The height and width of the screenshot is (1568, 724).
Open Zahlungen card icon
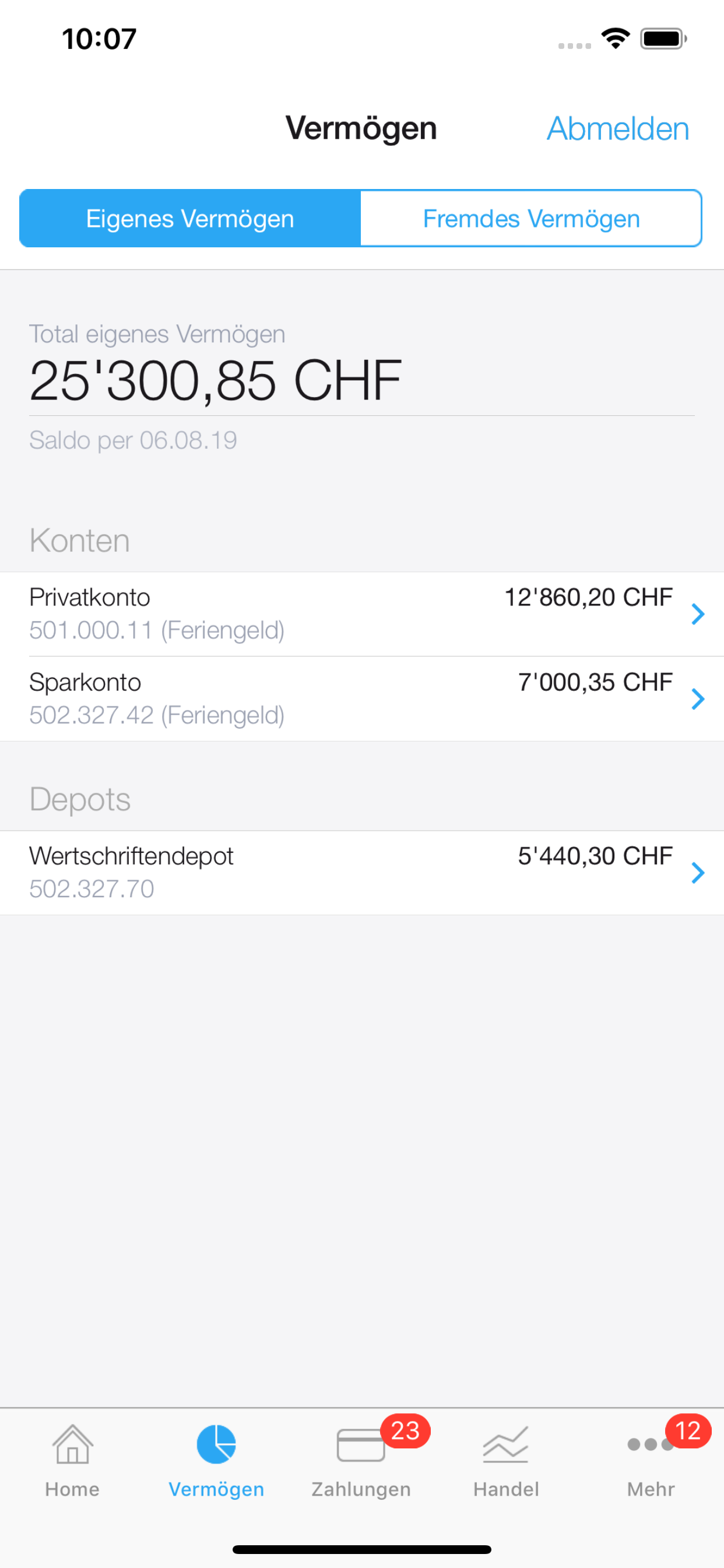point(360,1445)
